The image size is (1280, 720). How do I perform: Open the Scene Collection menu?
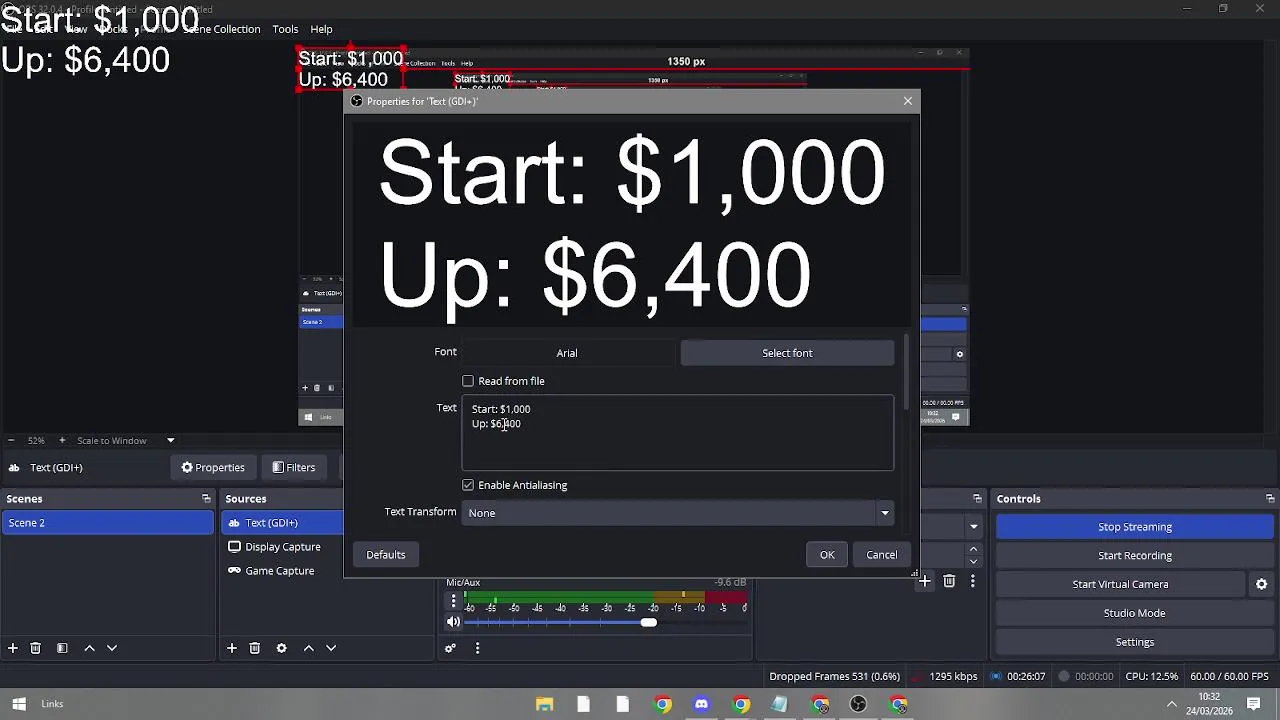click(221, 29)
